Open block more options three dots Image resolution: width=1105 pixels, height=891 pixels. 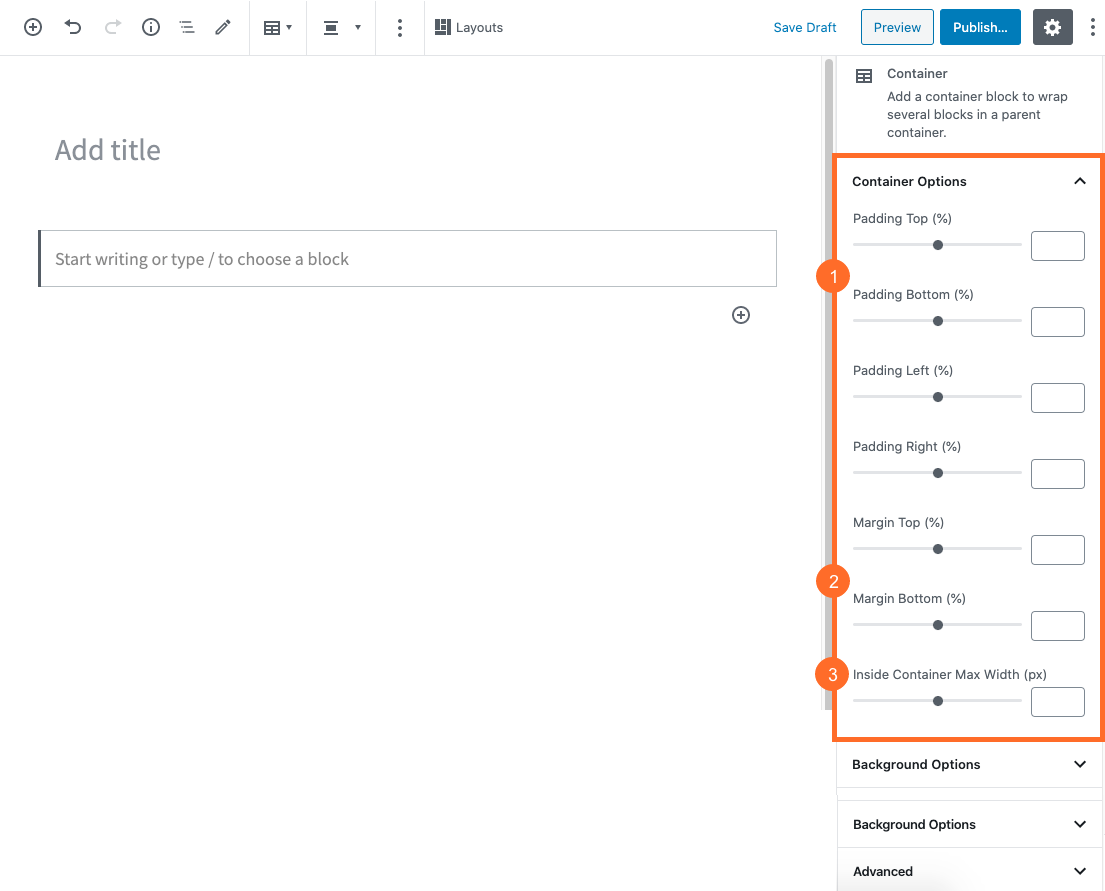pyautogui.click(x=400, y=28)
